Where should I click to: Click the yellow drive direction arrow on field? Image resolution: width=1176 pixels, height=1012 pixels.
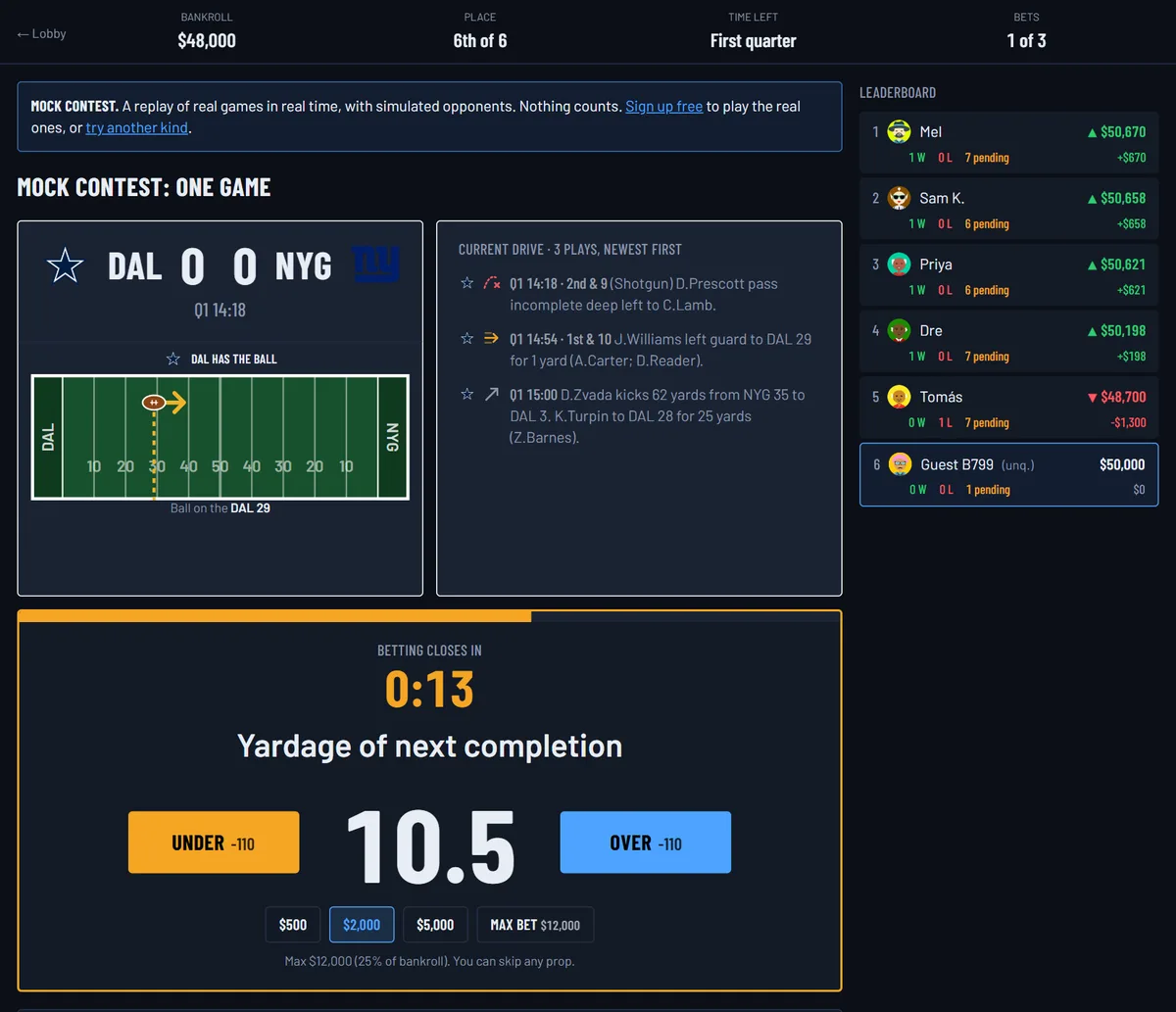tap(175, 402)
